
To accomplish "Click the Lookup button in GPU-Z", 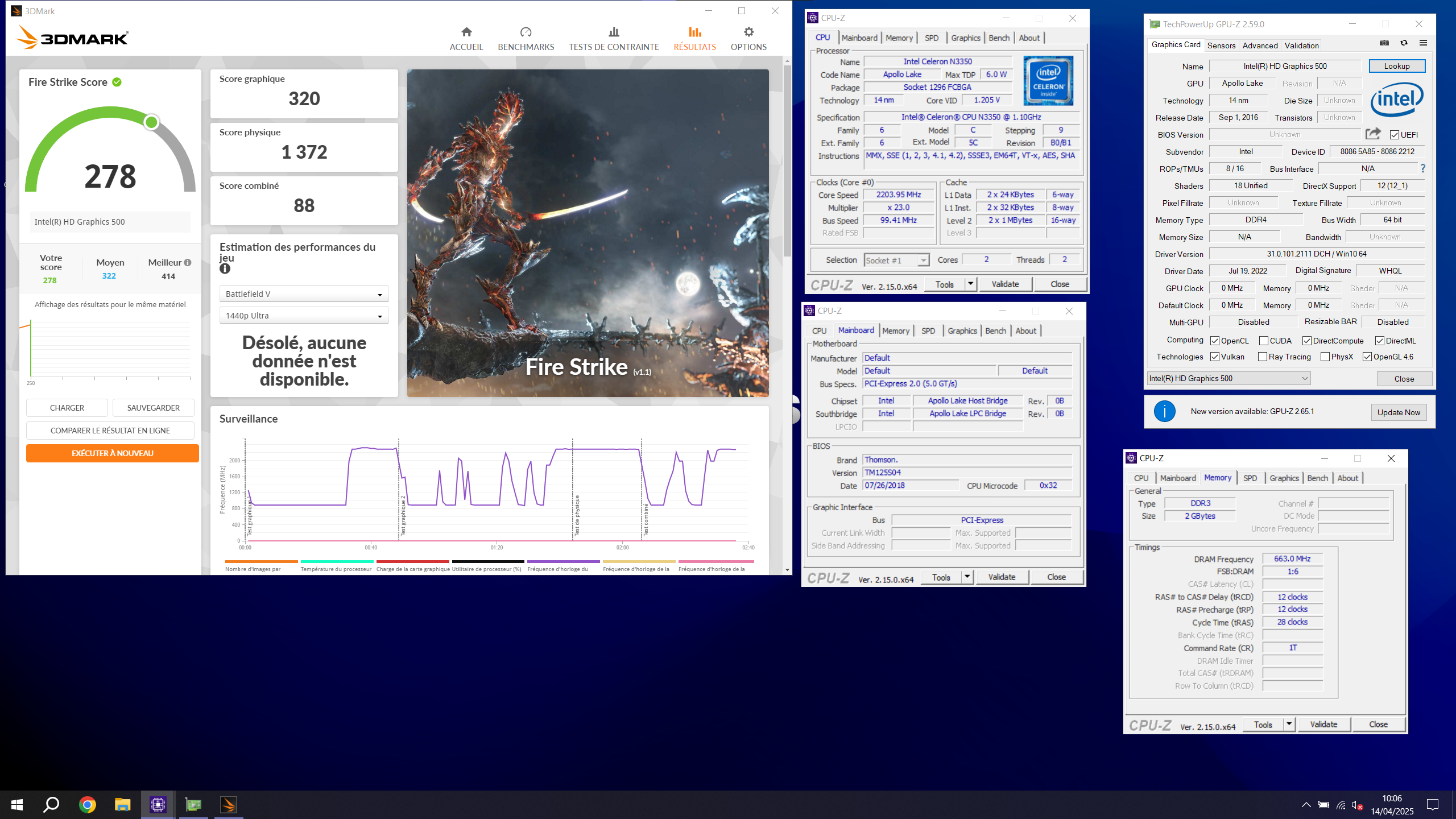I will (x=1397, y=66).
